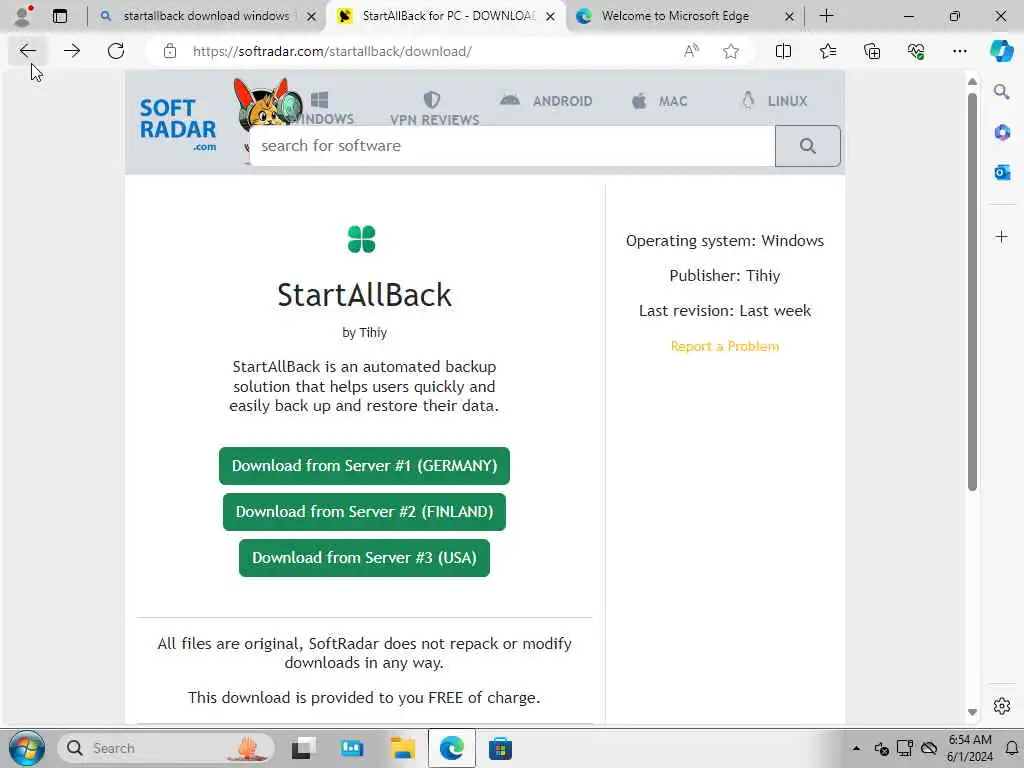
Task: Open Widgets from the taskbar
Action: [x=352, y=748]
